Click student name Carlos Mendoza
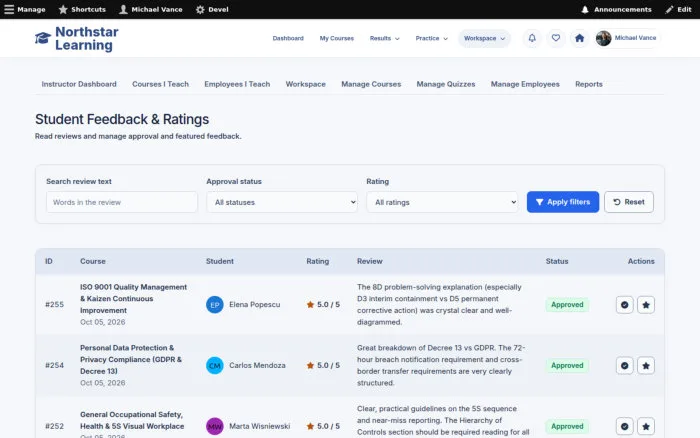 click(x=257, y=365)
